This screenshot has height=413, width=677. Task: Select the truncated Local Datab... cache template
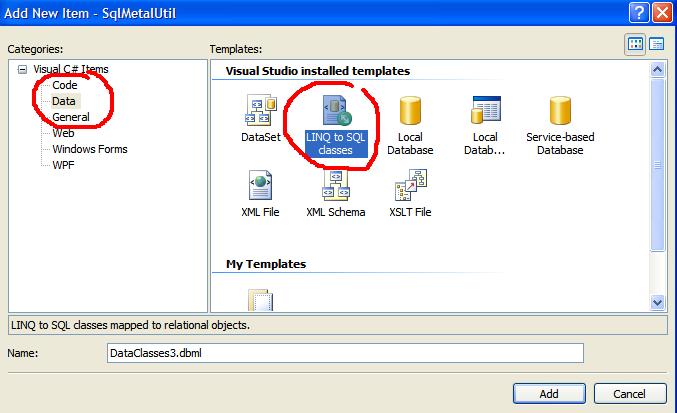tap(485, 126)
